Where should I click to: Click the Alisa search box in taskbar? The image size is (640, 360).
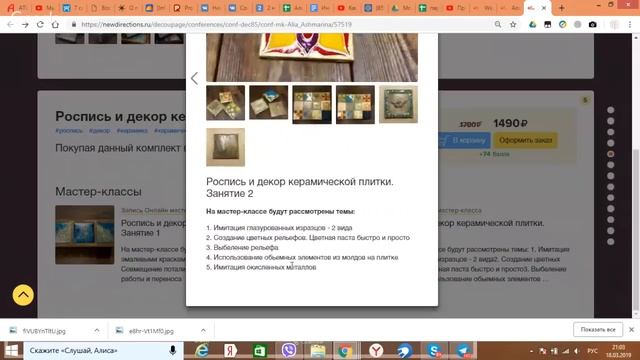click(x=104, y=351)
